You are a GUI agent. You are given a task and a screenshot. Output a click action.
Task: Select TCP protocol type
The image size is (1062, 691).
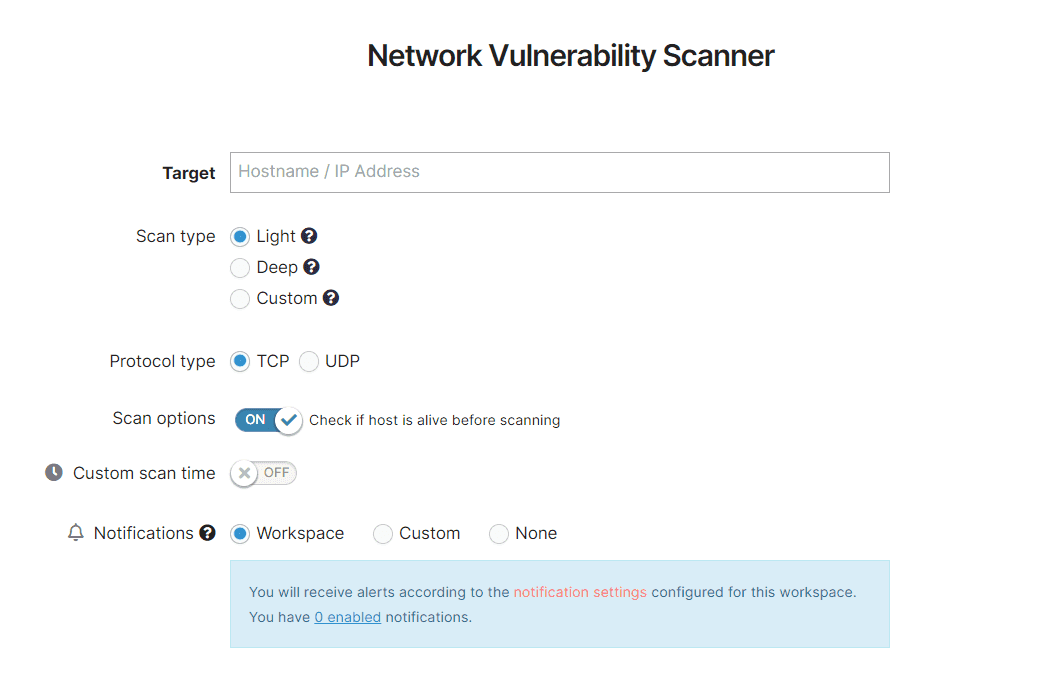point(240,361)
